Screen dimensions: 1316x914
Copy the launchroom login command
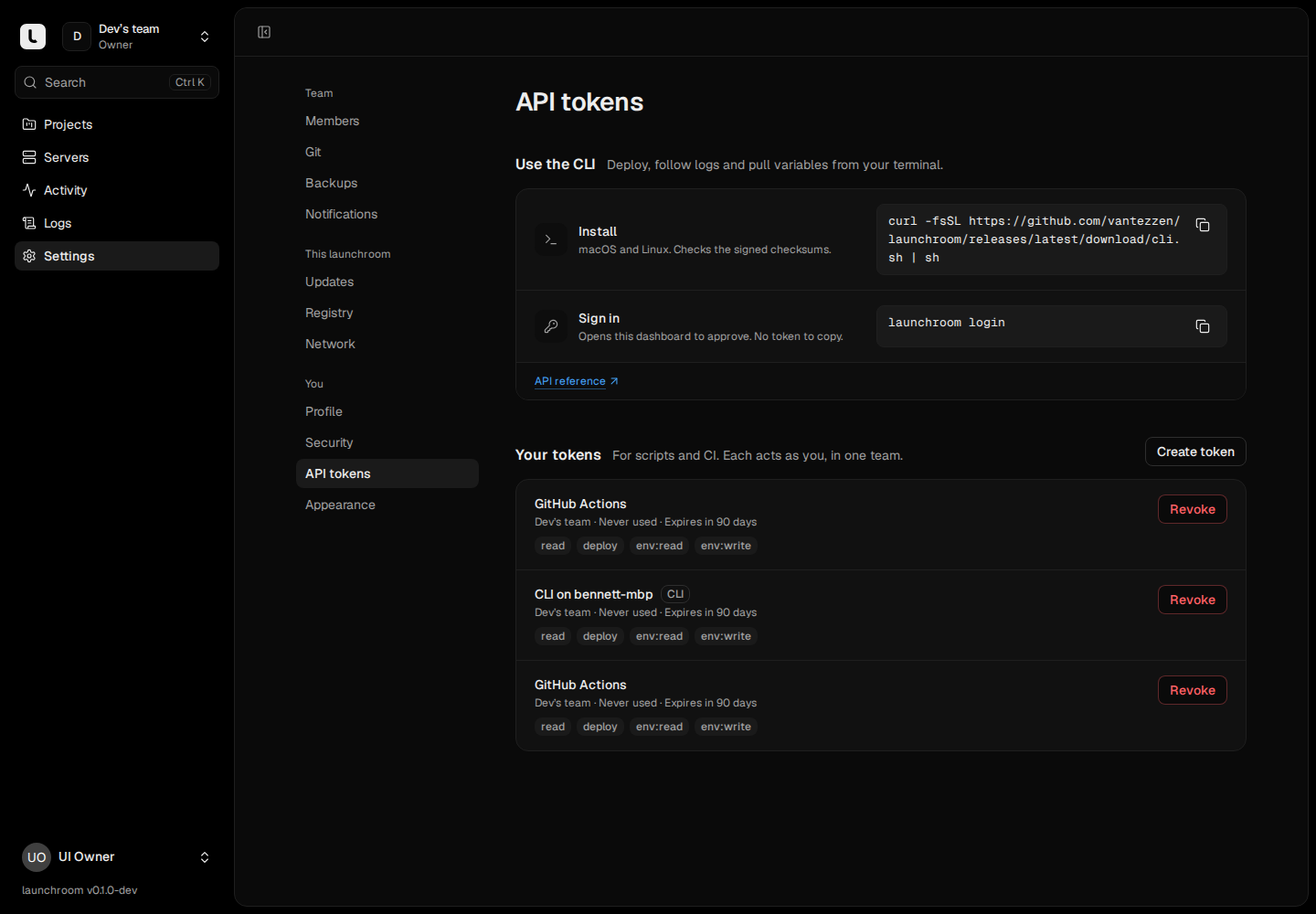click(1203, 326)
